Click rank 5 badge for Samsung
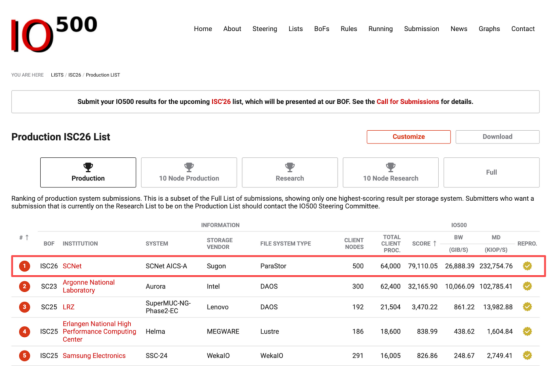The height and width of the screenshot is (367, 553). tap(24, 356)
